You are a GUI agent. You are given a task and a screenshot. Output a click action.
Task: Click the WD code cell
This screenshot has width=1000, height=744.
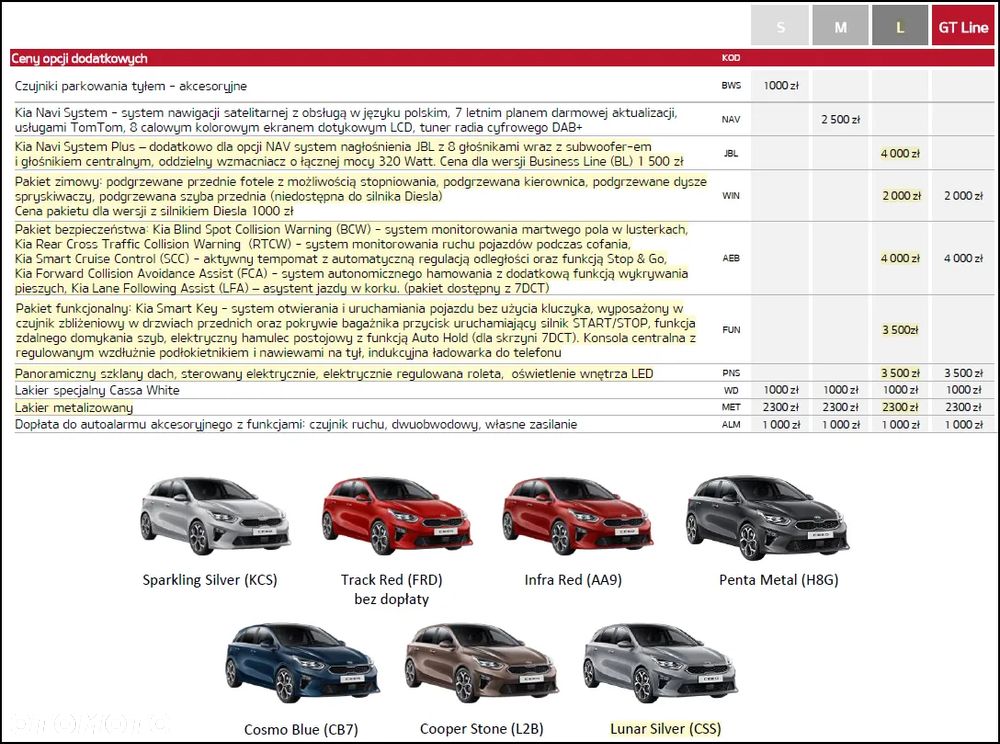click(731, 390)
